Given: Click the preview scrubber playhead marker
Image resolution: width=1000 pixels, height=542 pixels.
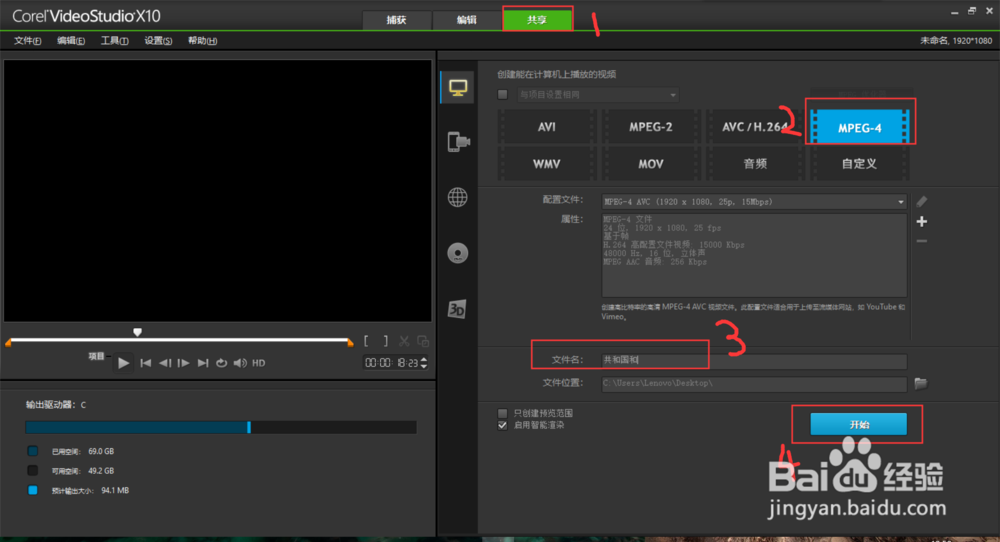Looking at the screenshot, I should (137, 332).
